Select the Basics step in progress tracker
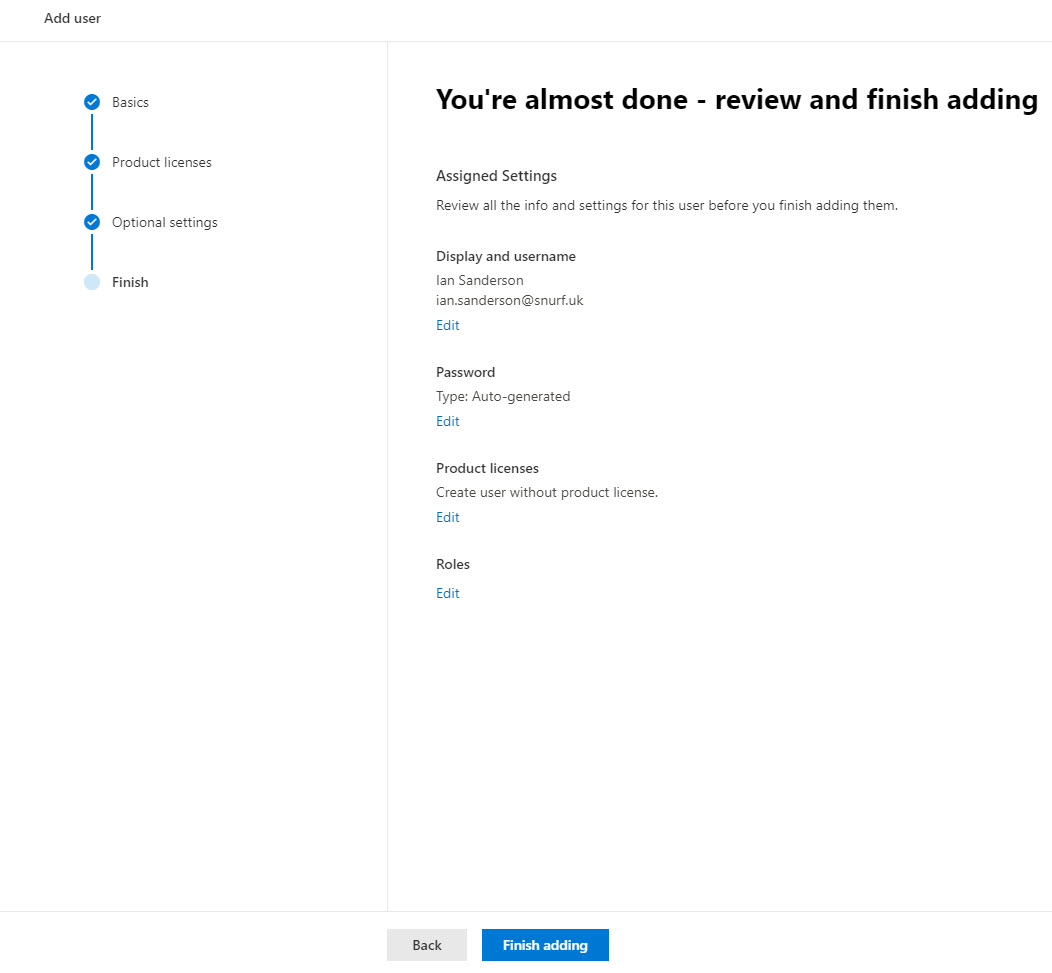The image size is (1052, 973). pyautogui.click(x=131, y=102)
